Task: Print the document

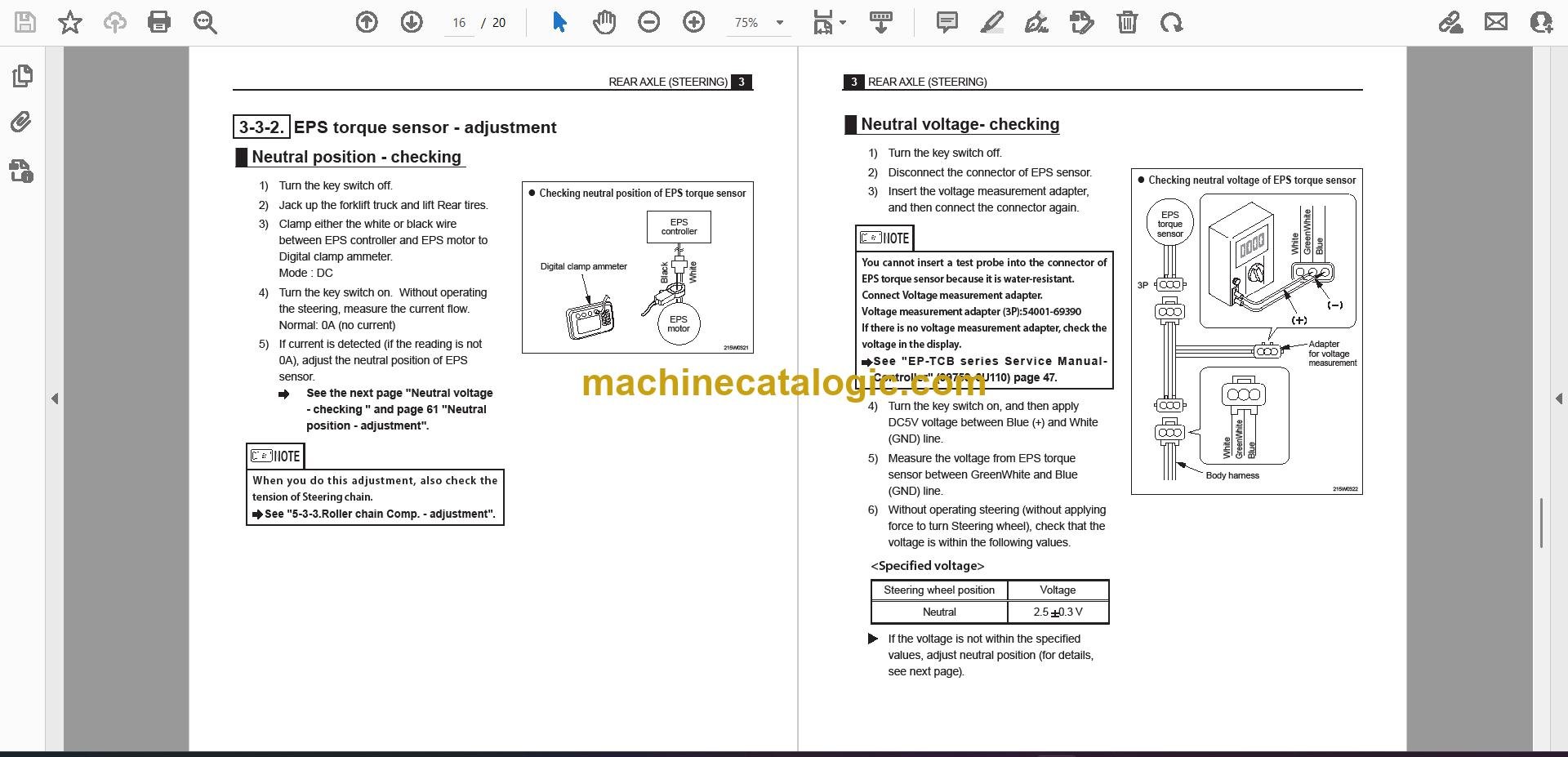Action: [159, 22]
